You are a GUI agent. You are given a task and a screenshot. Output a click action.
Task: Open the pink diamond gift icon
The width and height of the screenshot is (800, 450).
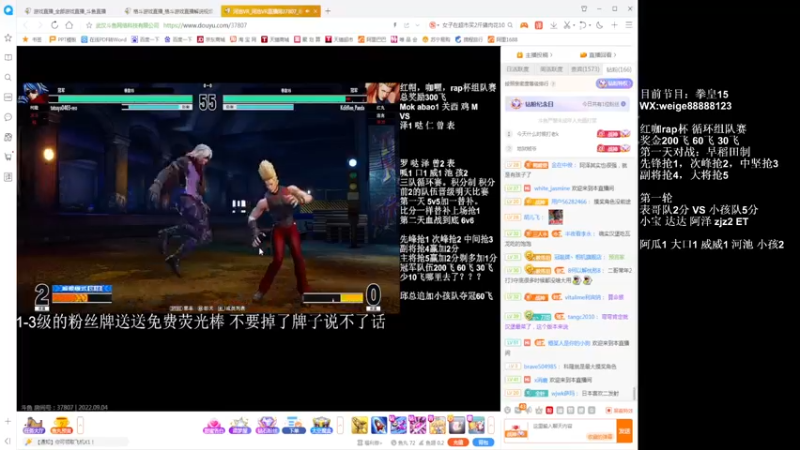click(x=214, y=425)
